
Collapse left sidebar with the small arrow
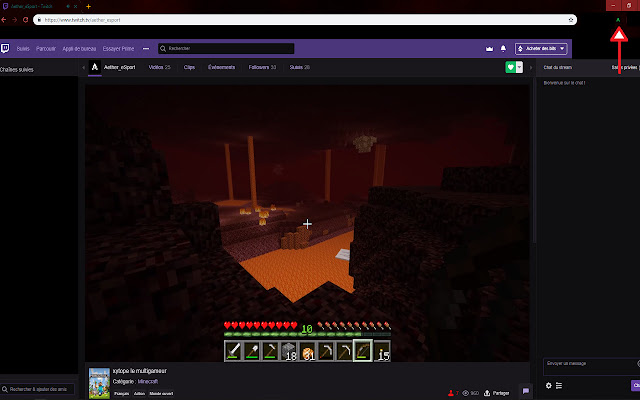(83, 68)
